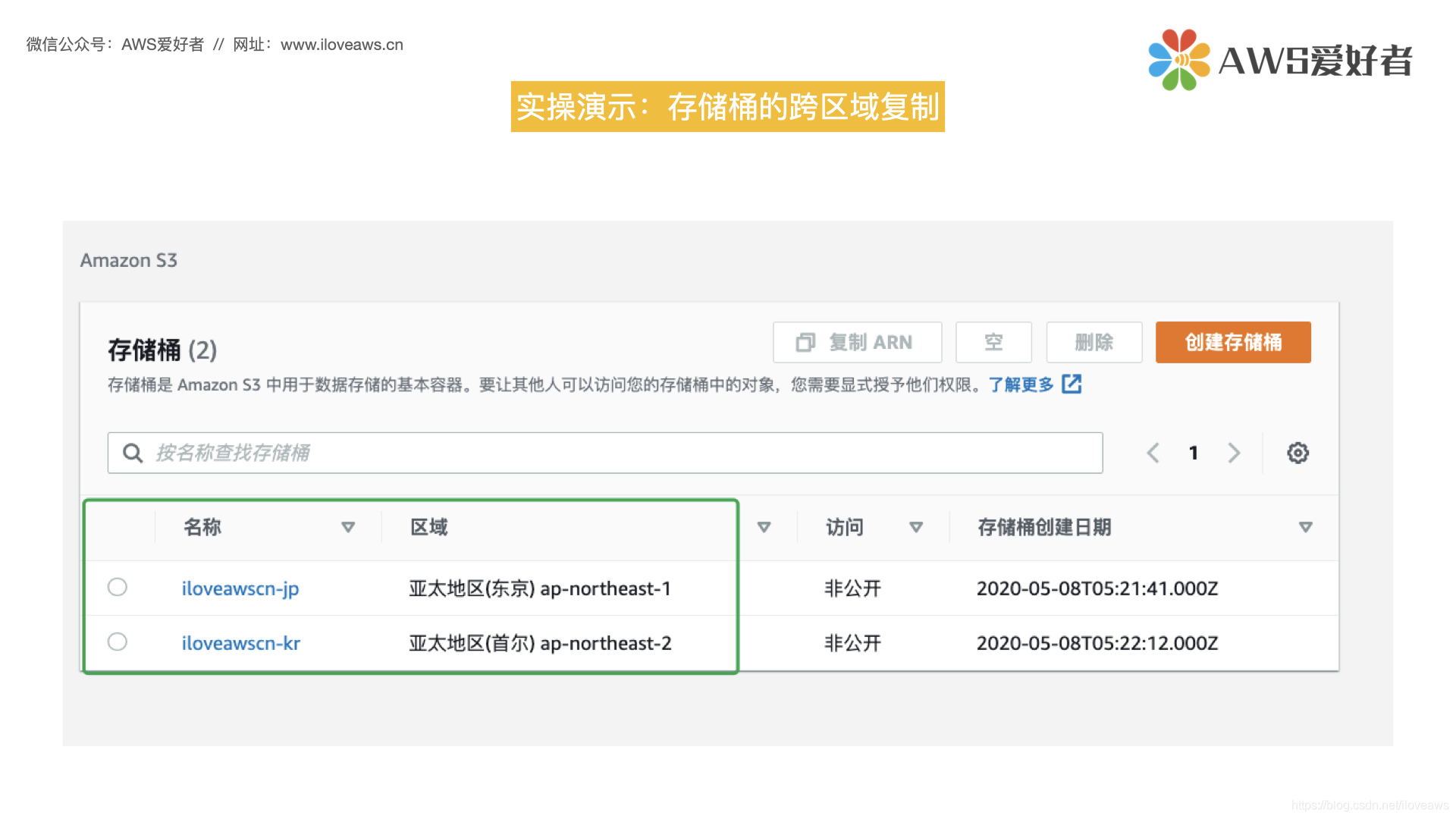Go to next page arrow
The image size is (1456, 819).
tap(1234, 453)
